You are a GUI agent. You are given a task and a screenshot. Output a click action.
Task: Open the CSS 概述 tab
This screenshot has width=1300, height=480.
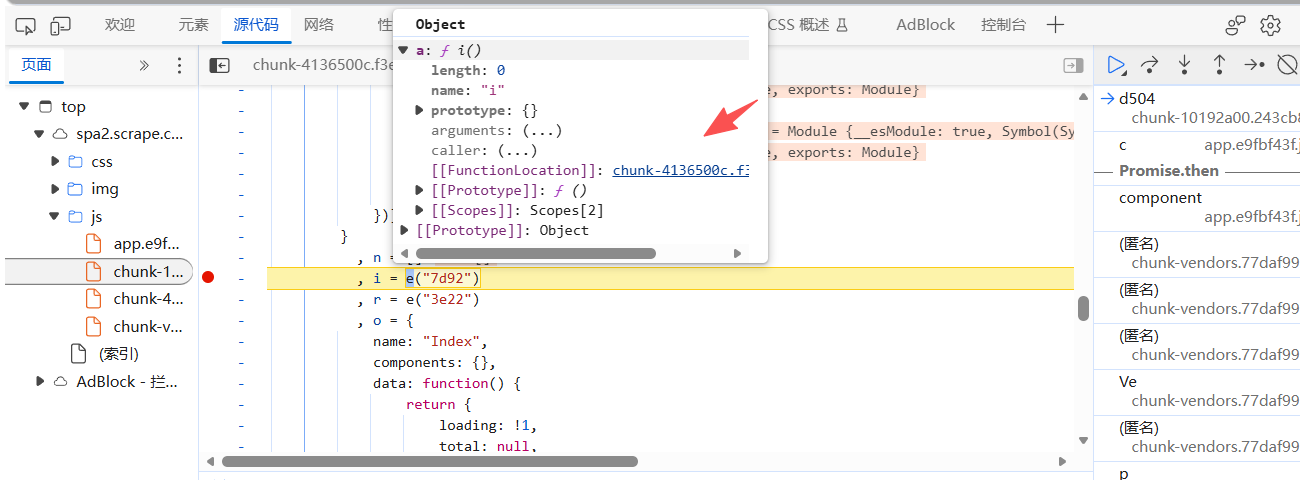coord(808,25)
